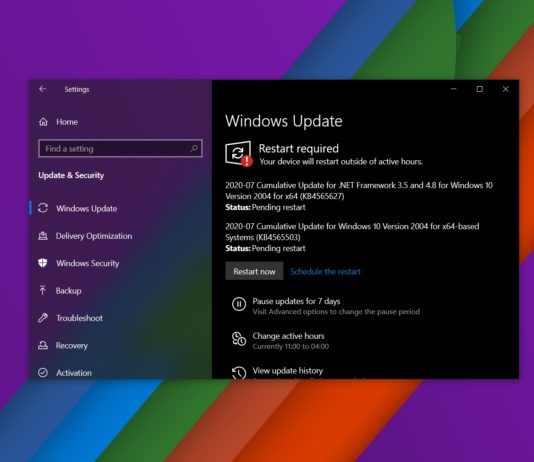Screen dimensions: 534x462
Task: Click the Restart required heading
Action: (x=299, y=148)
